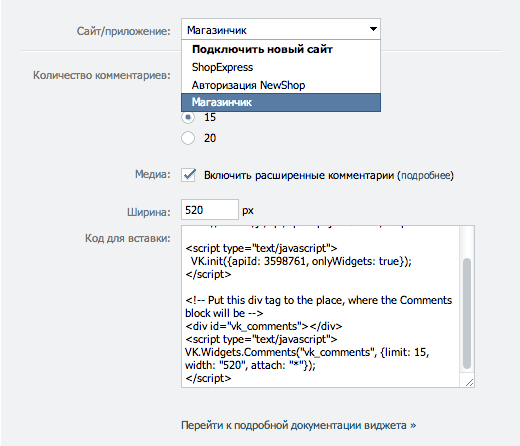Uncheck 'Включить расширенные комментарии' checkbox

pos(188,175)
